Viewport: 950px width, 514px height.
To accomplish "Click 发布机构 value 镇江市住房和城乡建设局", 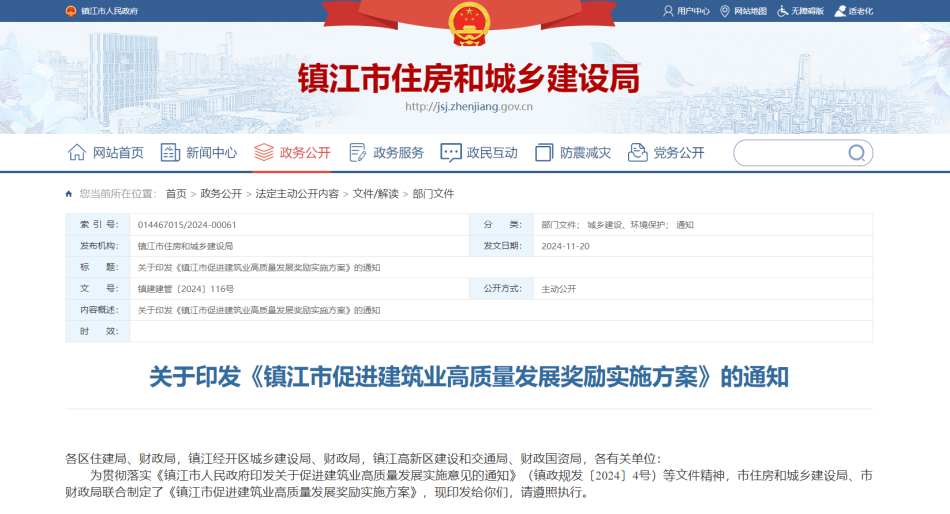I will coord(185,246).
